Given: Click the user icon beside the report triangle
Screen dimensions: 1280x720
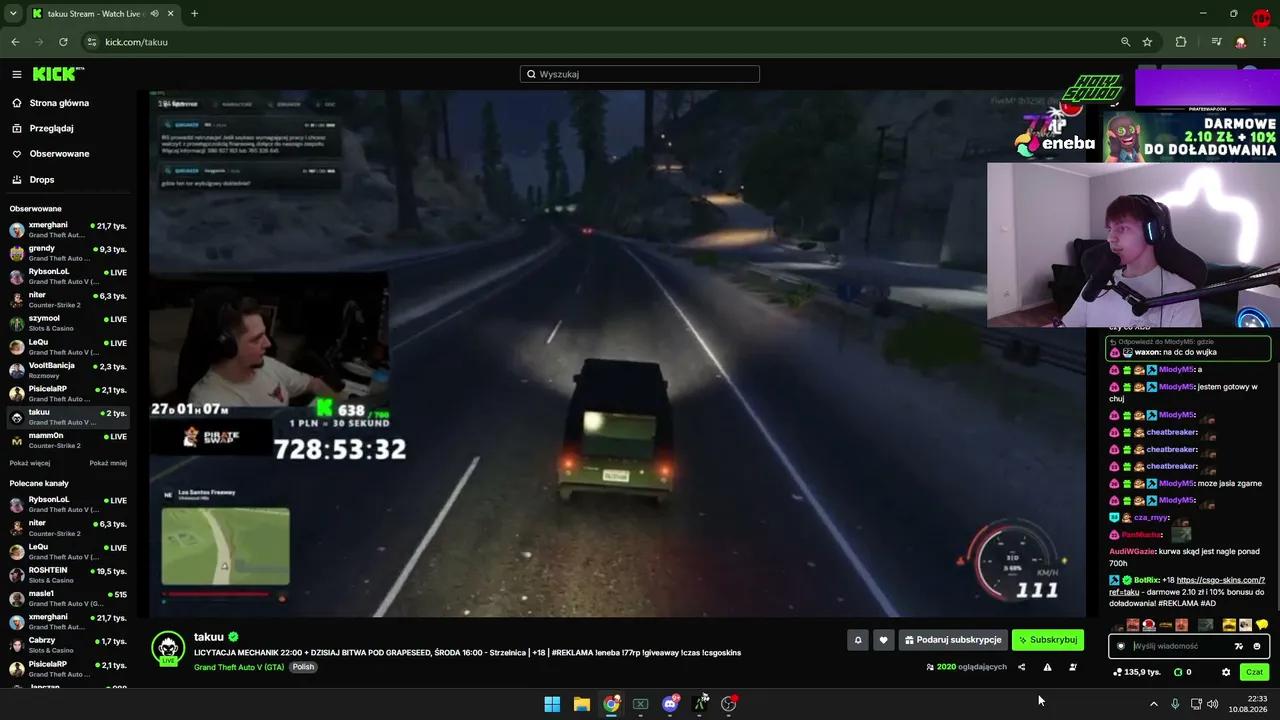Looking at the screenshot, I should [1073, 667].
